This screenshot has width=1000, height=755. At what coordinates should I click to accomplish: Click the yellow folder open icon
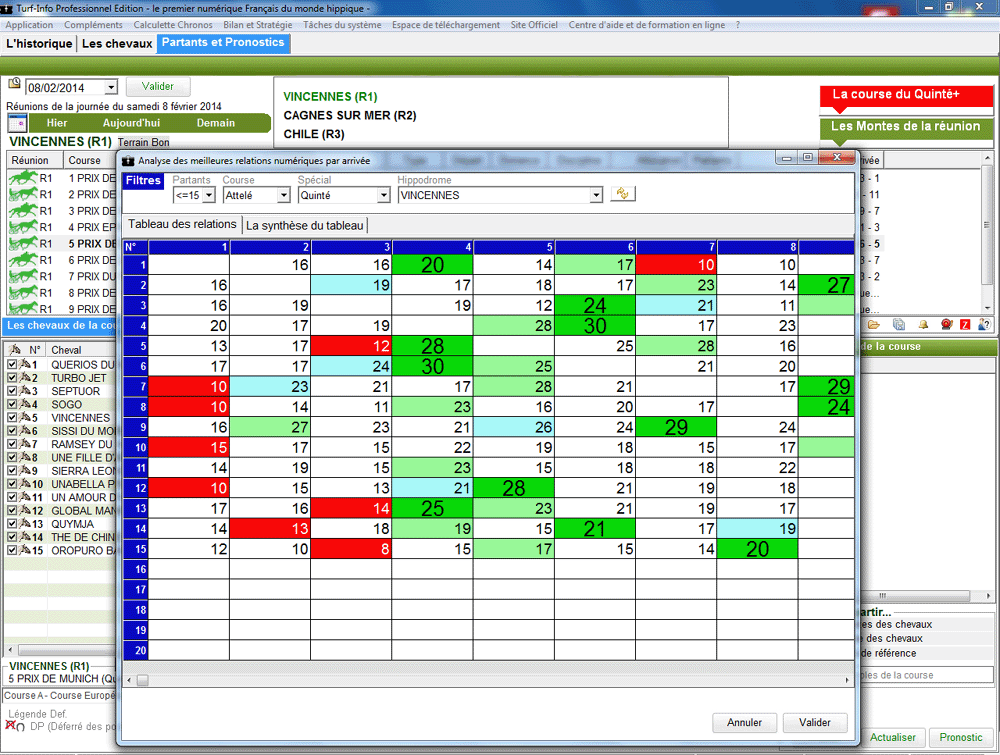click(x=873, y=325)
